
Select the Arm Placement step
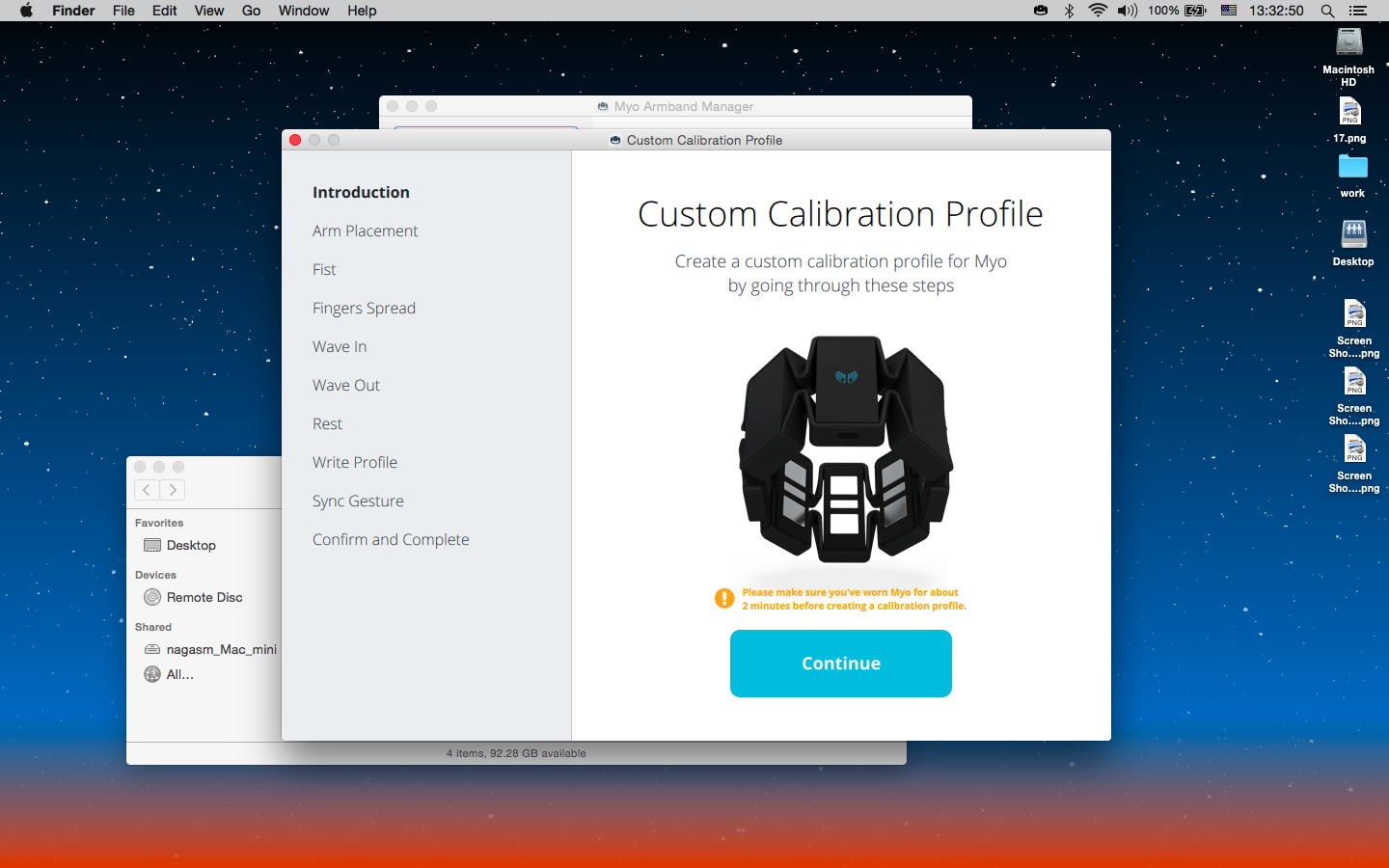coord(365,231)
